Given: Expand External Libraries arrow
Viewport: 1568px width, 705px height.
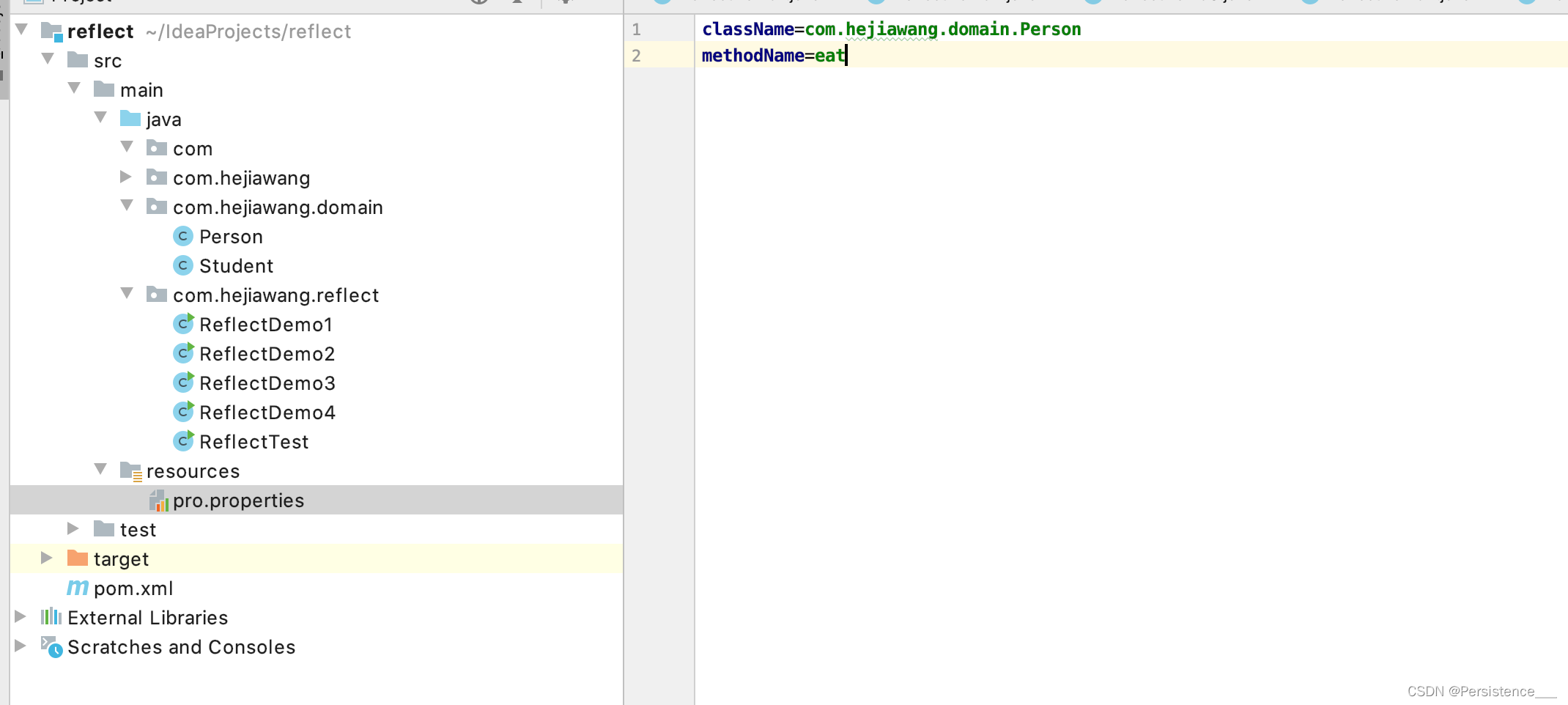Looking at the screenshot, I should [21, 616].
